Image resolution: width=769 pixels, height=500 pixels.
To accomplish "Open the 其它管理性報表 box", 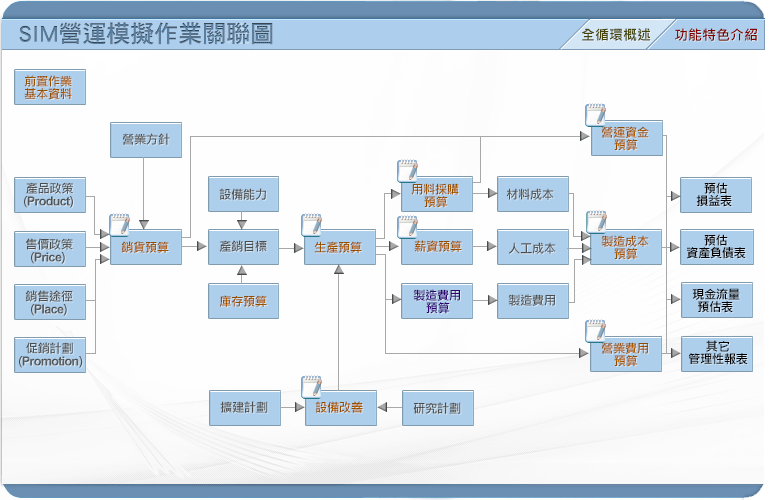I will 717,354.
